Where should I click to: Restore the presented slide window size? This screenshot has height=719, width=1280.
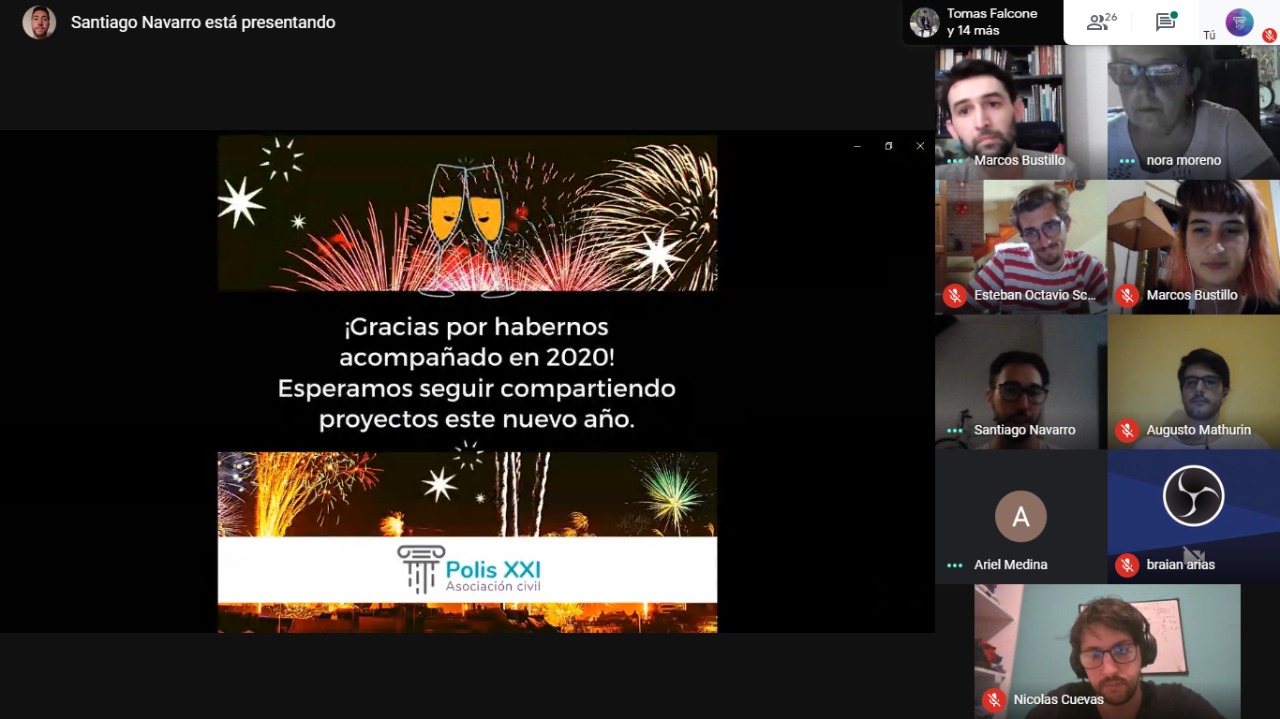click(x=888, y=146)
